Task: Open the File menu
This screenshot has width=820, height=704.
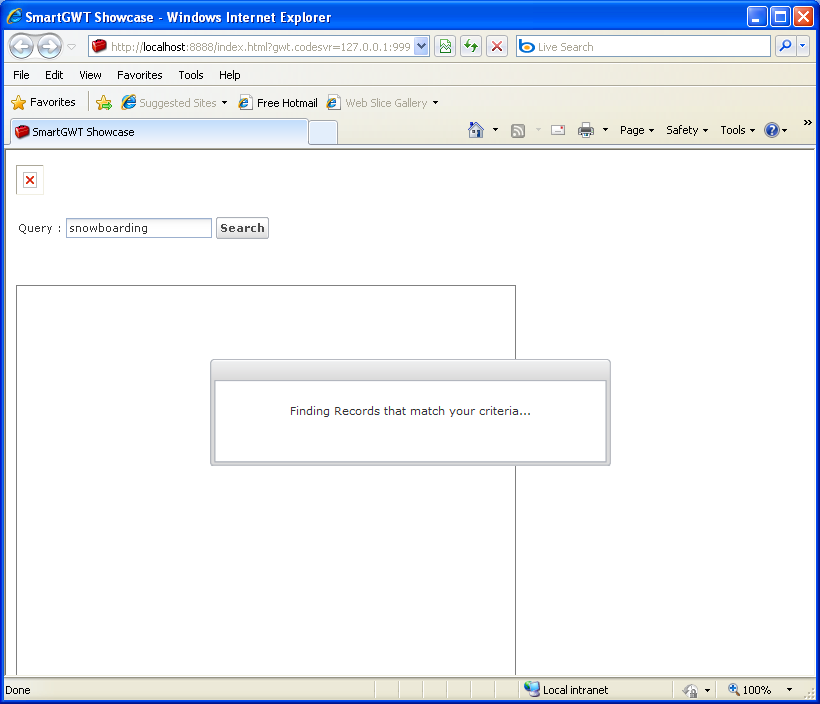Action: click(x=21, y=75)
